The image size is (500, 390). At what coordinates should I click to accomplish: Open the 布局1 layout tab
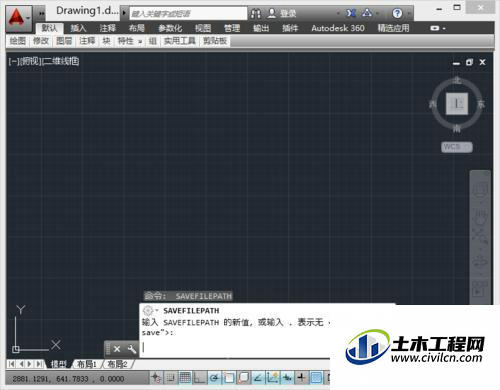click(x=87, y=364)
